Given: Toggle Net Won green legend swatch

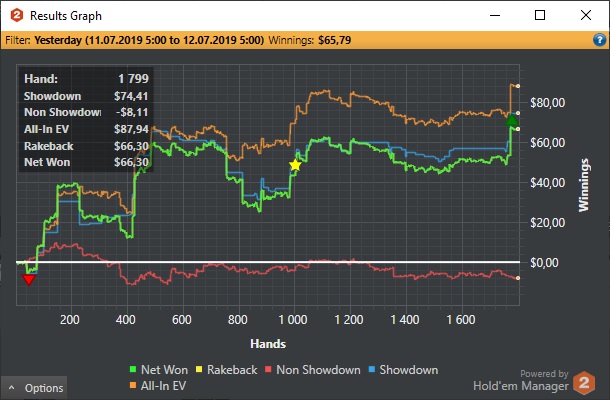Looking at the screenshot, I should click(133, 369).
